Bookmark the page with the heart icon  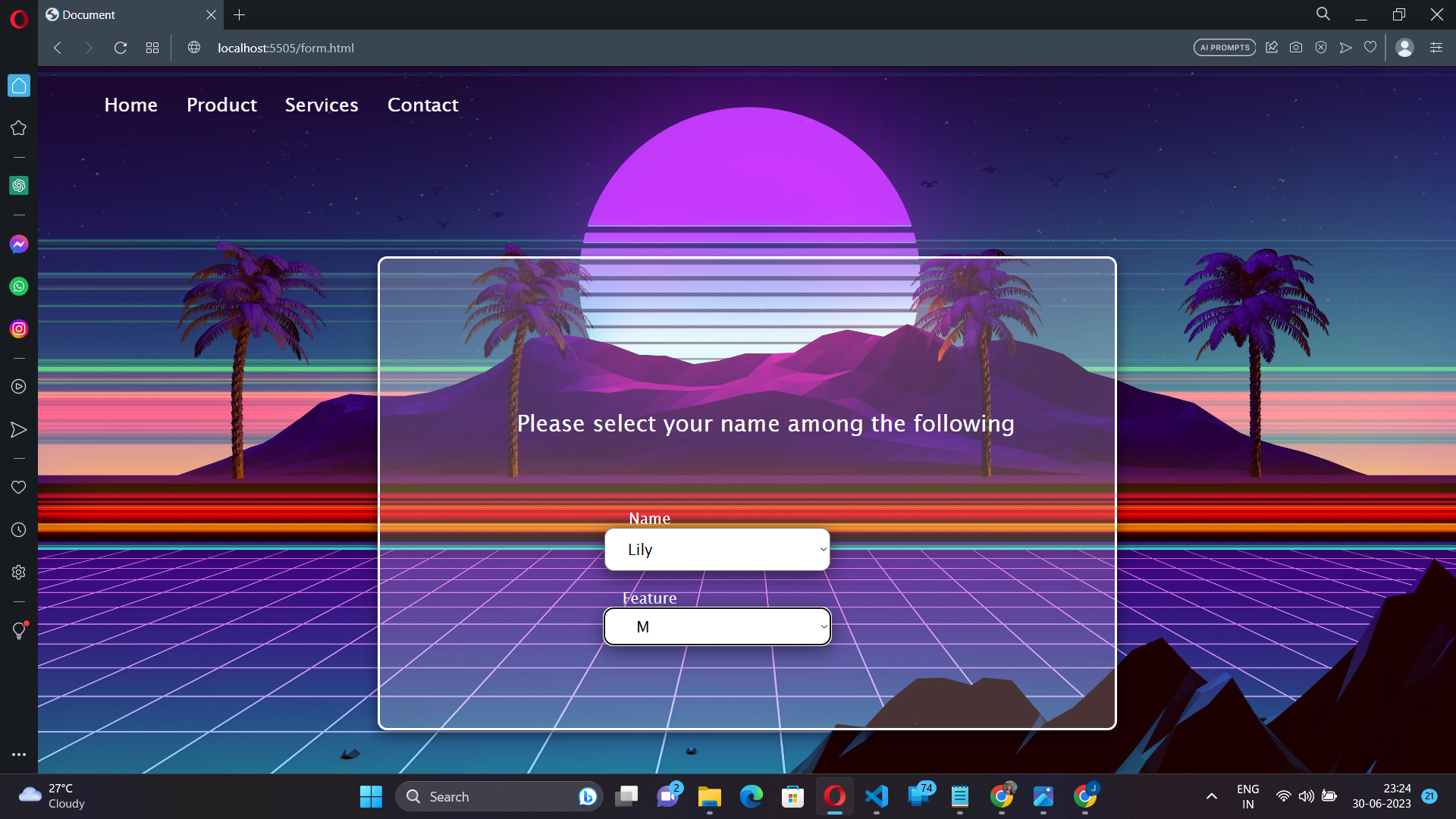point(1370,47)
